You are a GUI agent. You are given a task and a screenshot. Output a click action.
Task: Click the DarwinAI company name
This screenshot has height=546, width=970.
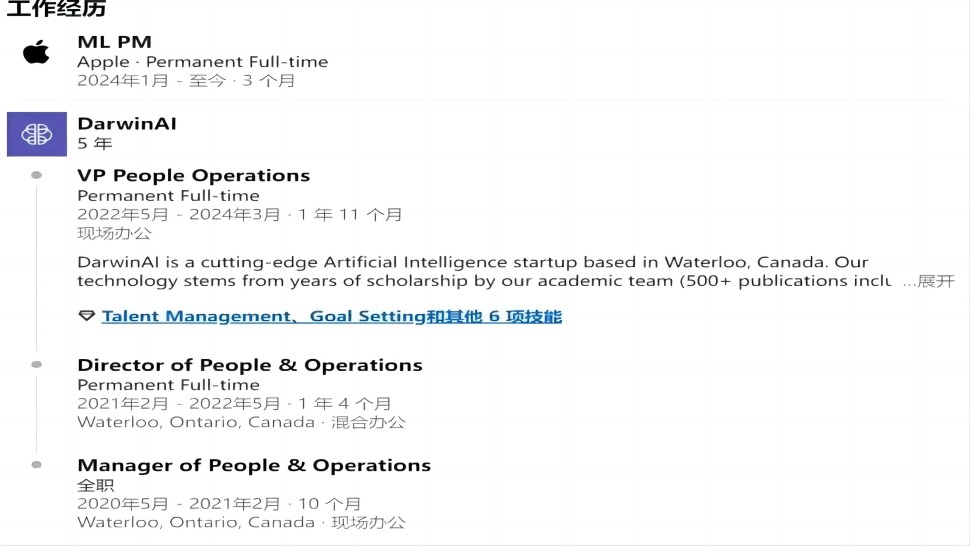click(x=127, y=124)
